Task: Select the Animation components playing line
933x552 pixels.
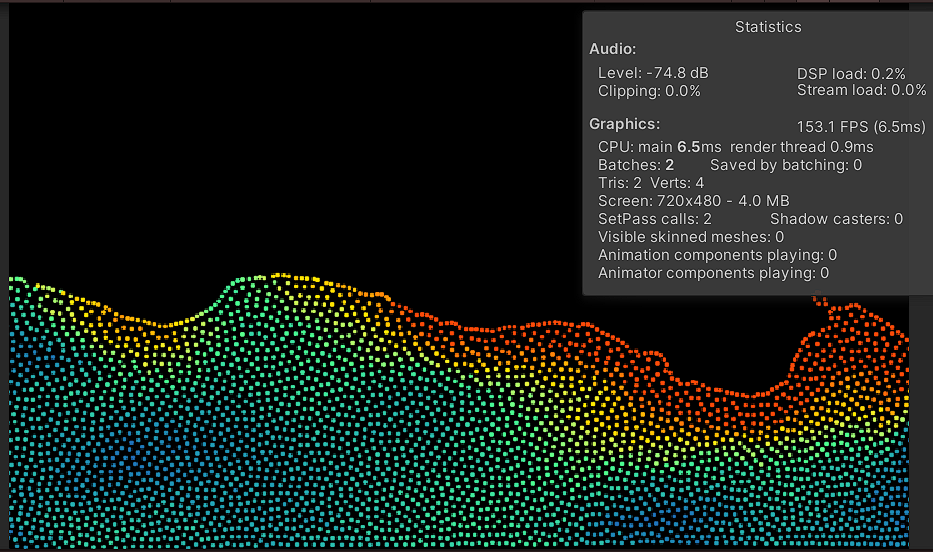Action: pos(717,255)
